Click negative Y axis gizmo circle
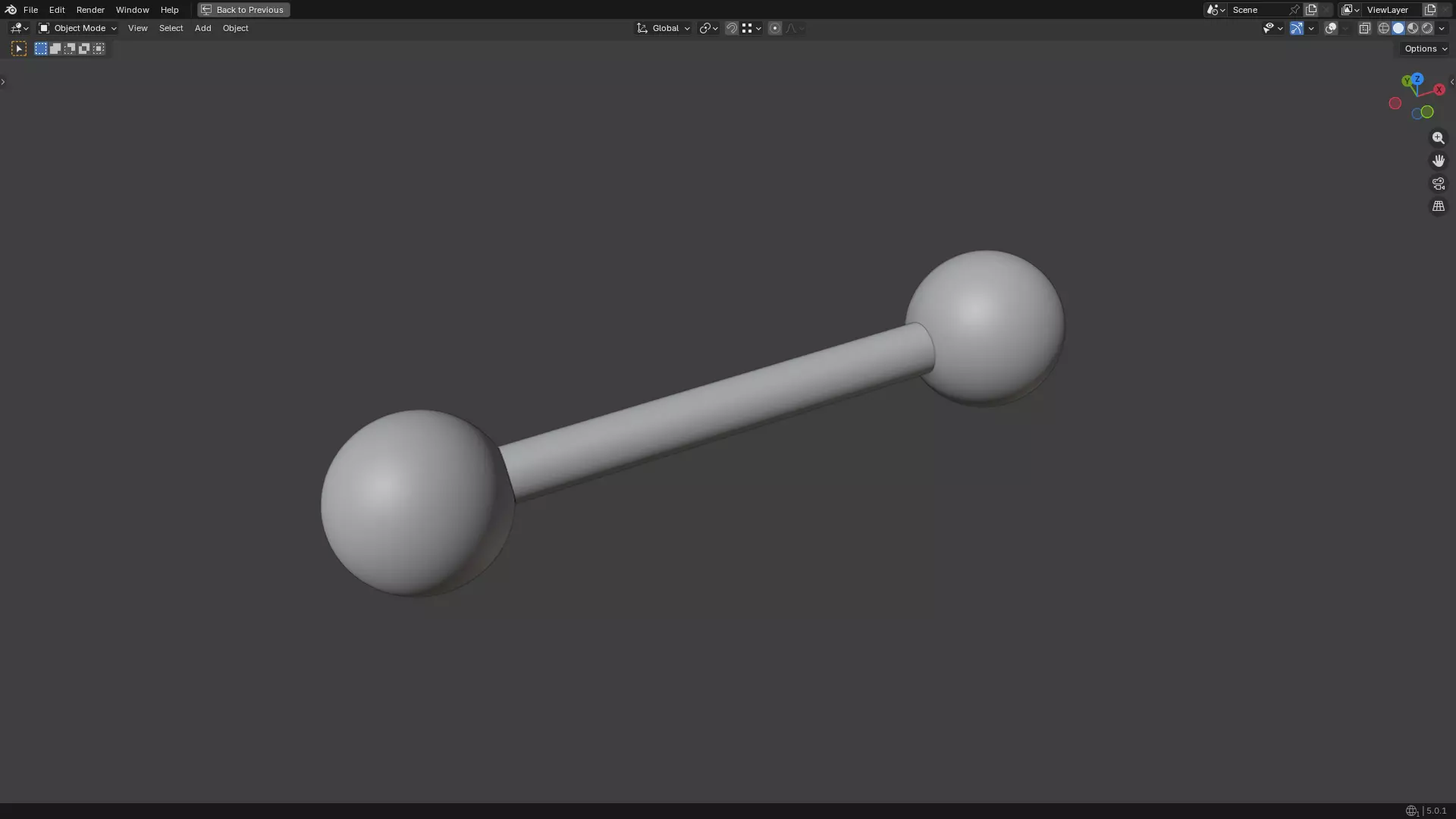Image resolution: width=1456 pixels, height=819 pixels. click(1427, 112)
